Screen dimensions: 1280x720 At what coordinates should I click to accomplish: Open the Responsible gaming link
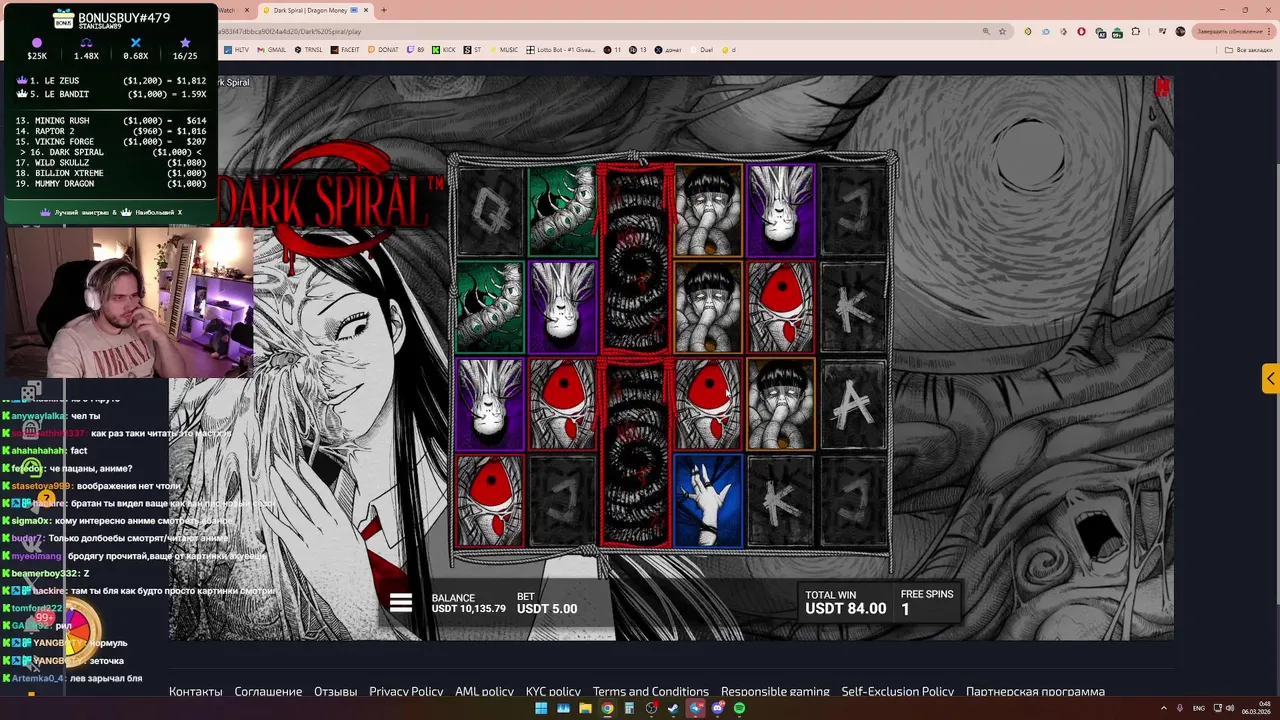coord(775,691)
